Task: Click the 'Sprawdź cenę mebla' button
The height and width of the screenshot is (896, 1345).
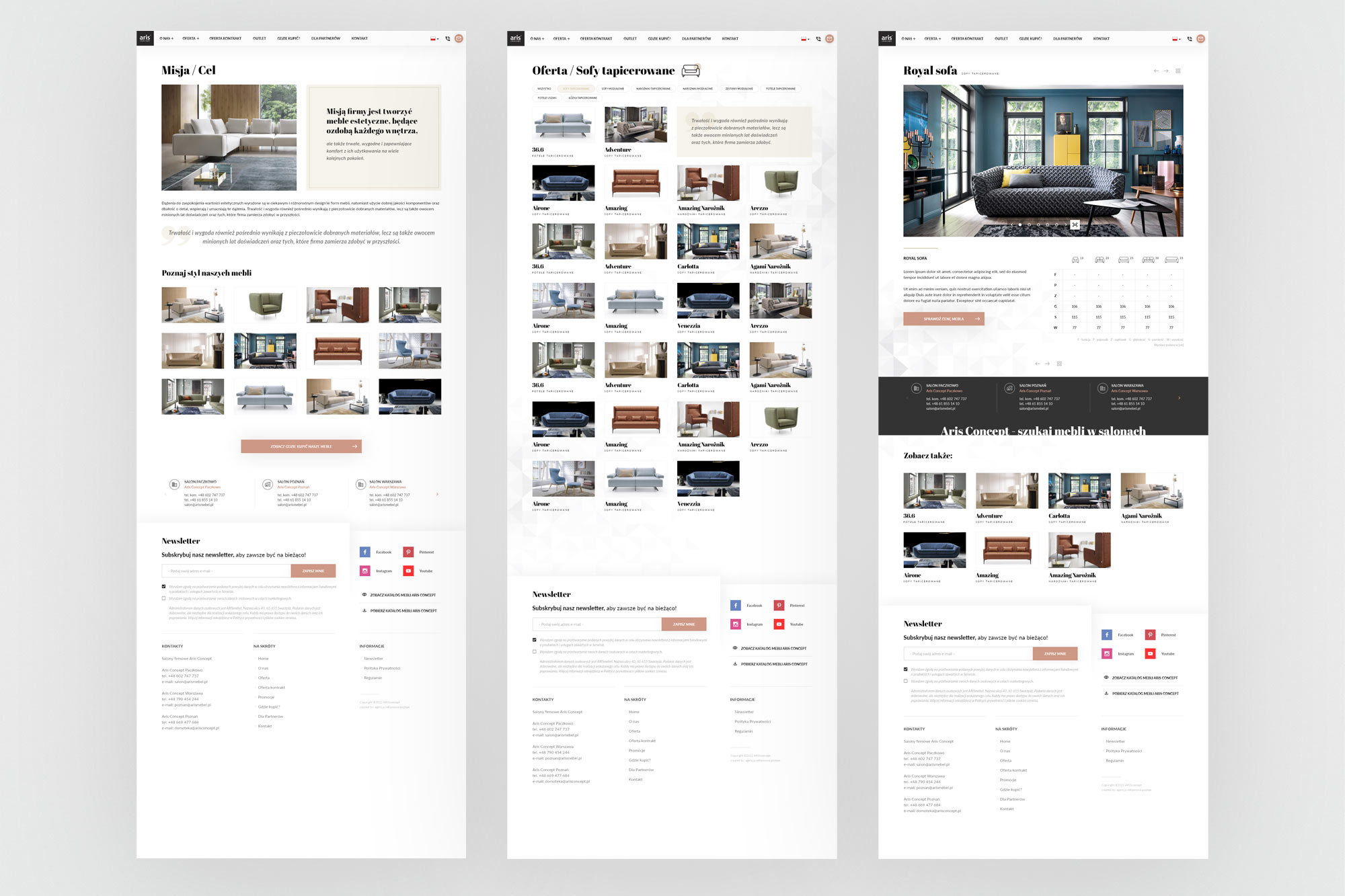Action: pyautogui.click(x=944, y=319)
